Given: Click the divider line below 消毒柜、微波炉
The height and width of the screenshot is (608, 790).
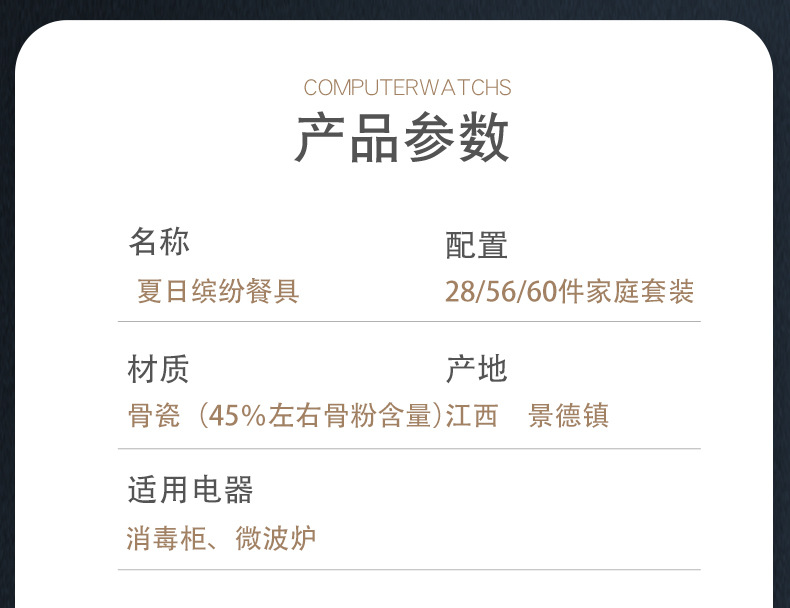Looking at the screenshot, I should pyautogui.click(x=409, y=570).
